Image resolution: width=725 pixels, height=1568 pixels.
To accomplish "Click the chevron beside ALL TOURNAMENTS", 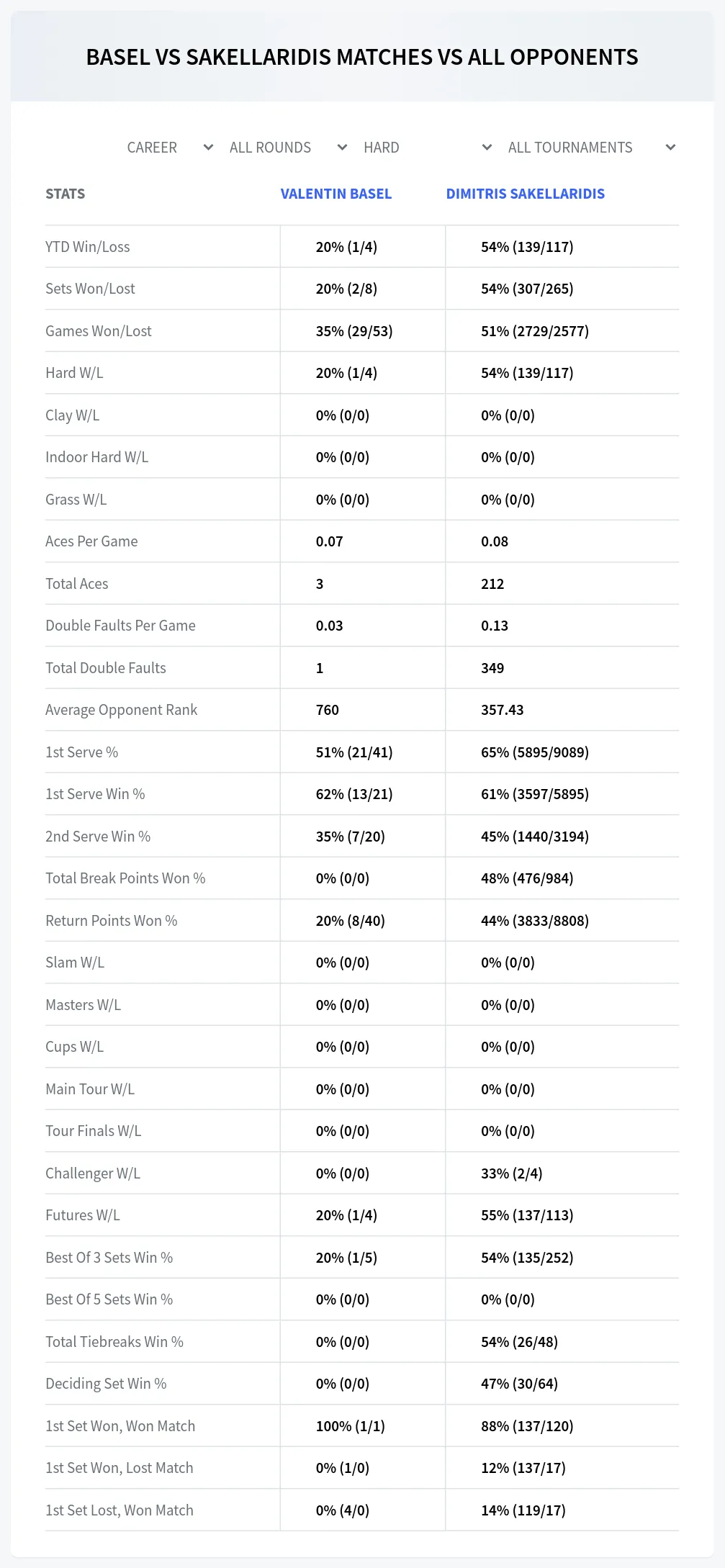I will (670, 148).
